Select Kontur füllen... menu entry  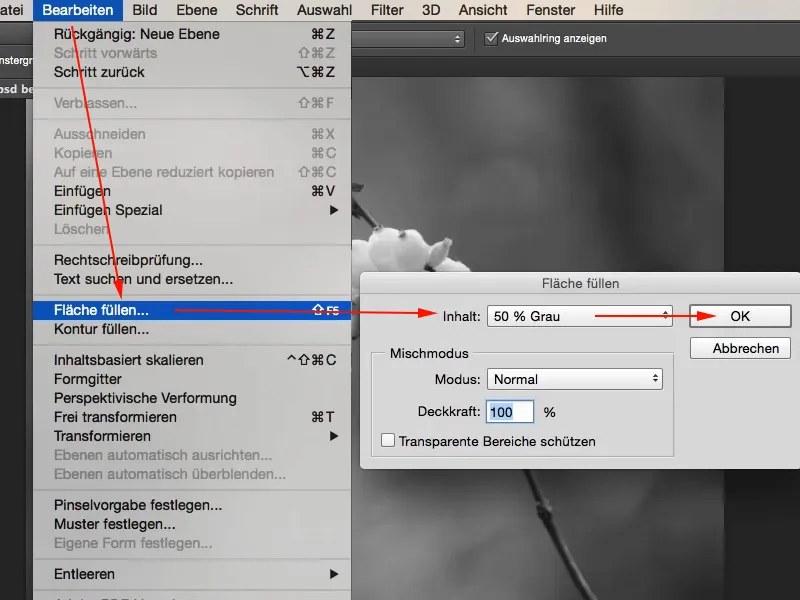tap(192, 329)
